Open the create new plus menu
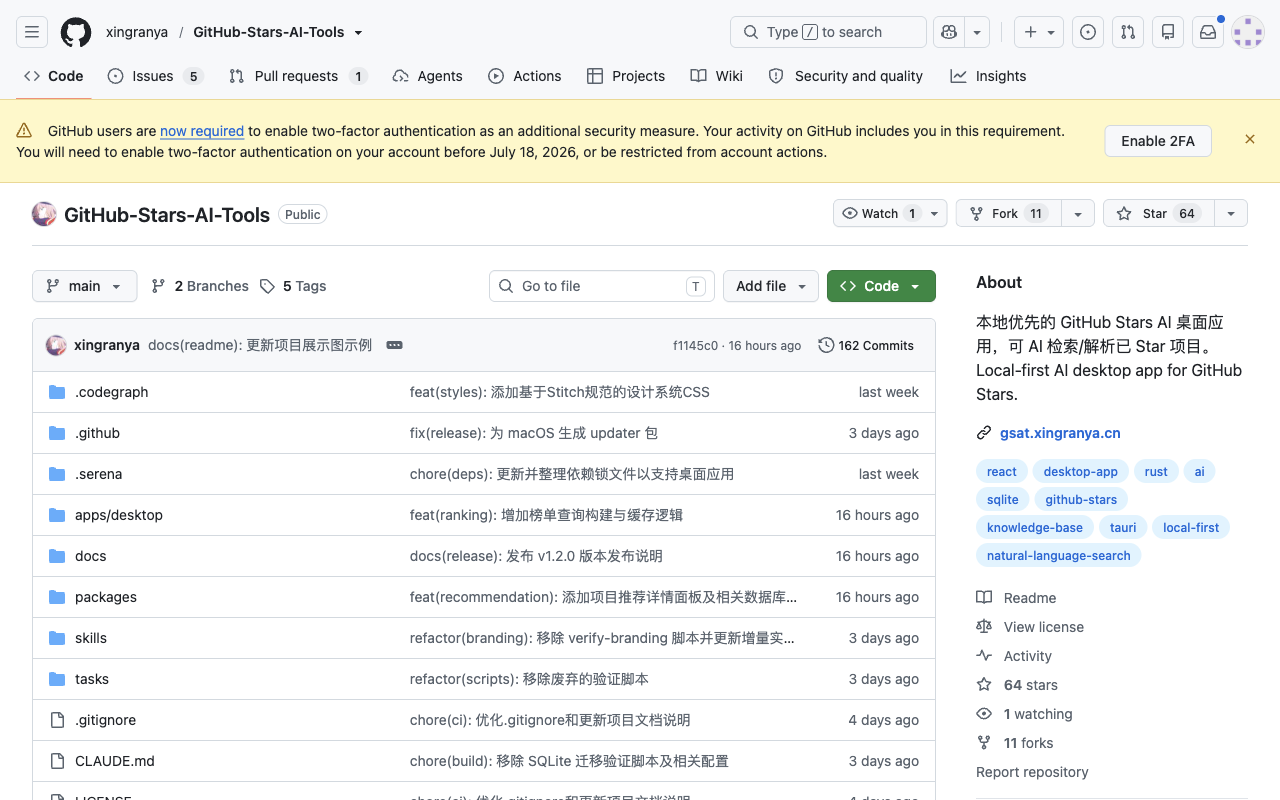 pyautogui.click(x=1039, y=32)
